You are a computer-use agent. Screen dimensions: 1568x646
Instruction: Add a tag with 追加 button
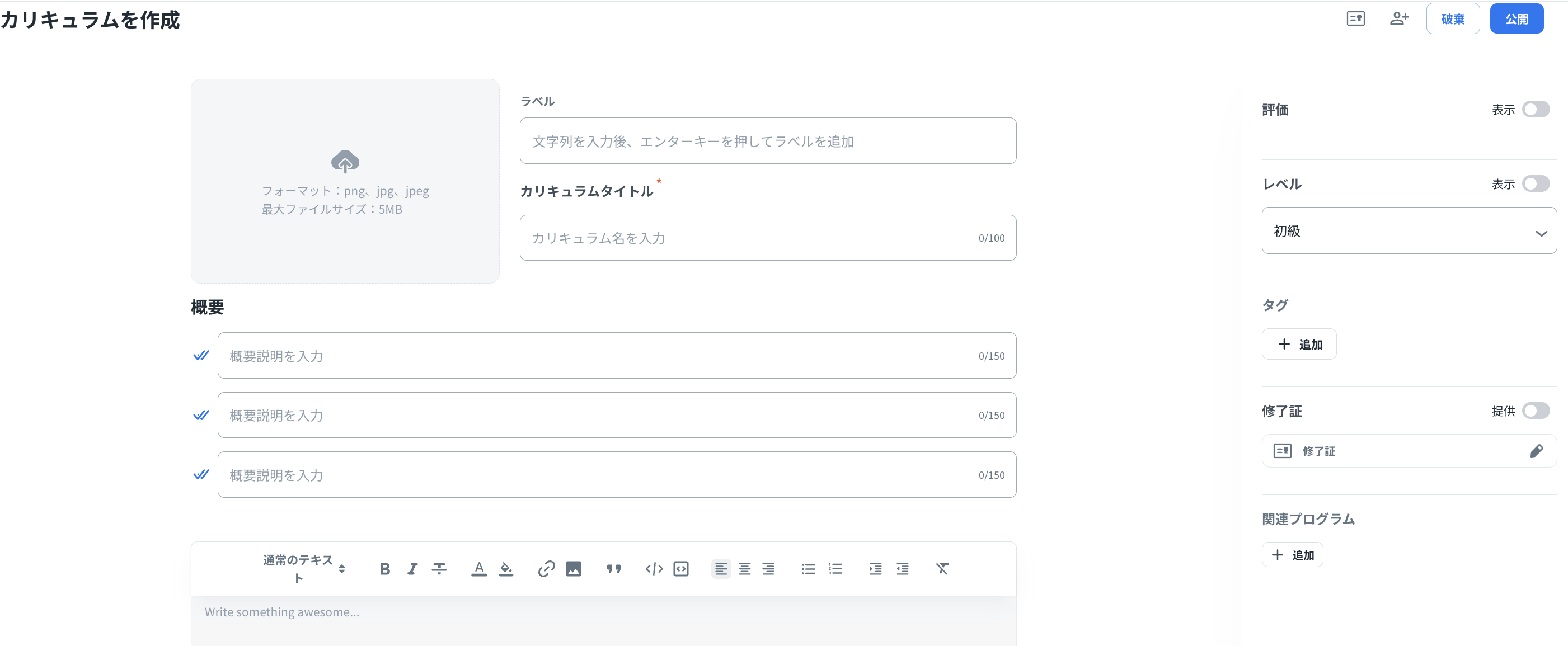pyautogui.click(x=1299, y=345)
